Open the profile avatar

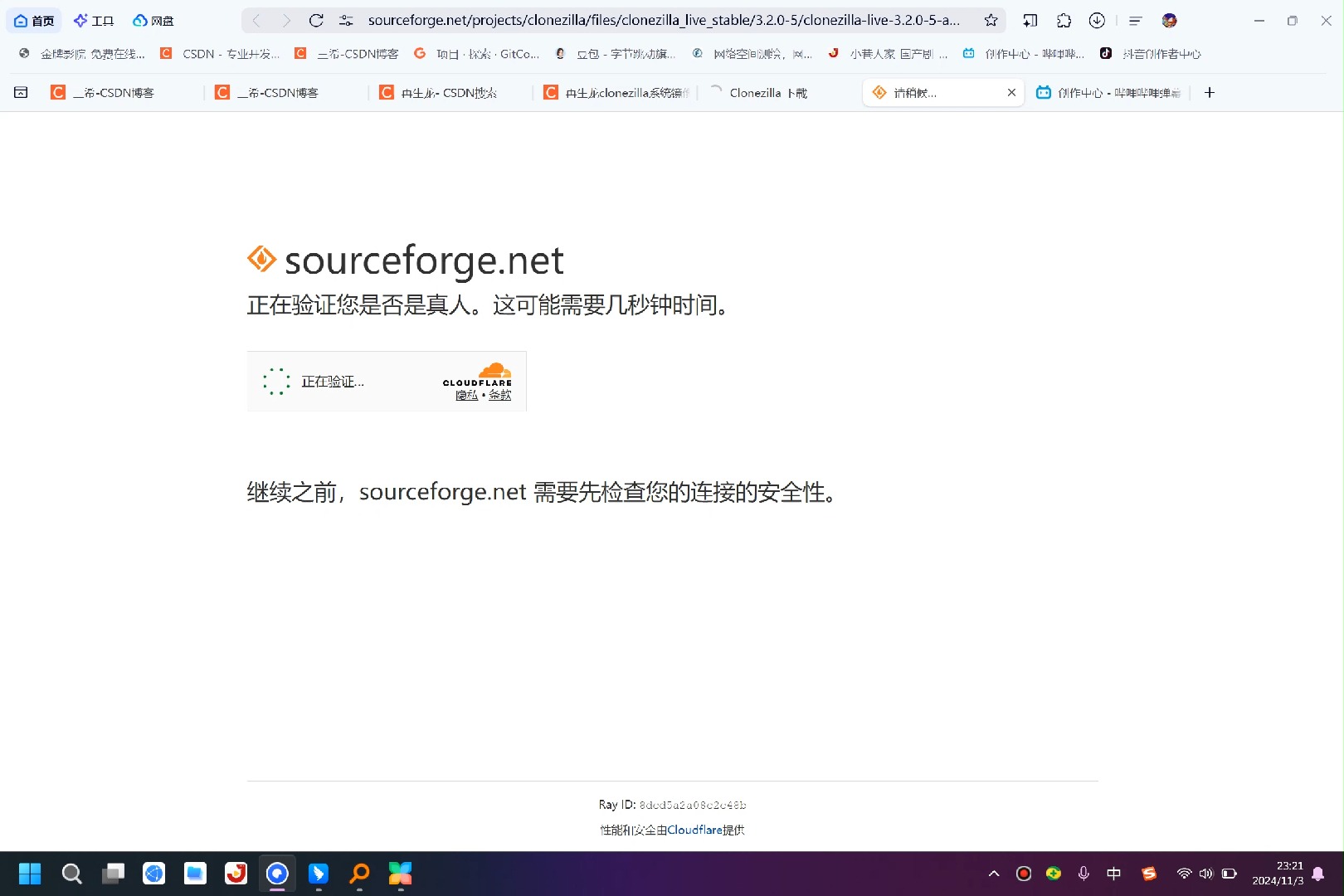click(1170, 21)
